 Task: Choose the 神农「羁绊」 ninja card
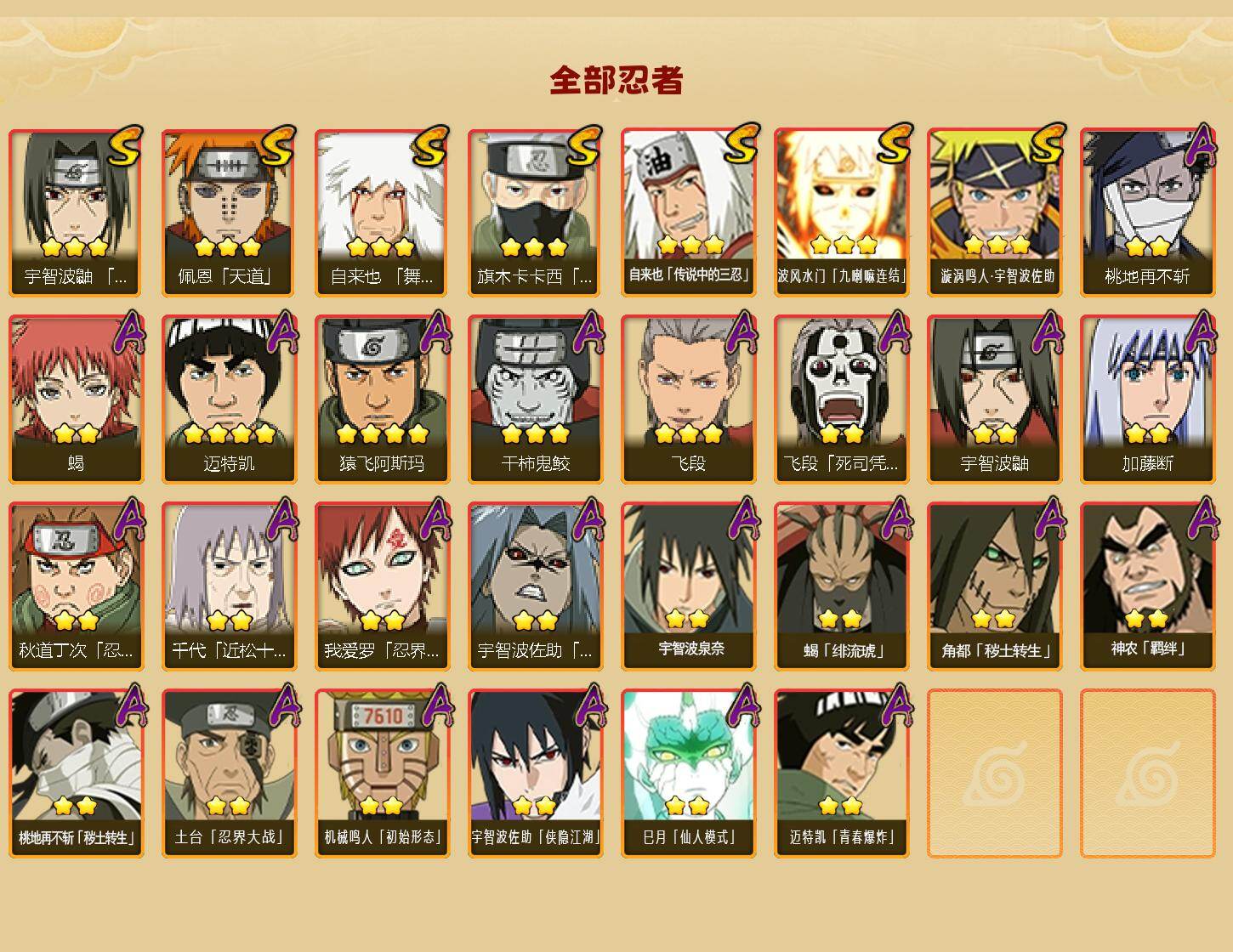(1148, 586)
